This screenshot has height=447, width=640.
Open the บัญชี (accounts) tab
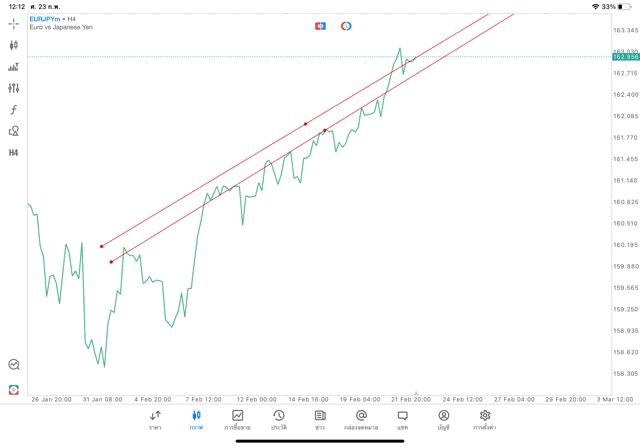(444, 419)
